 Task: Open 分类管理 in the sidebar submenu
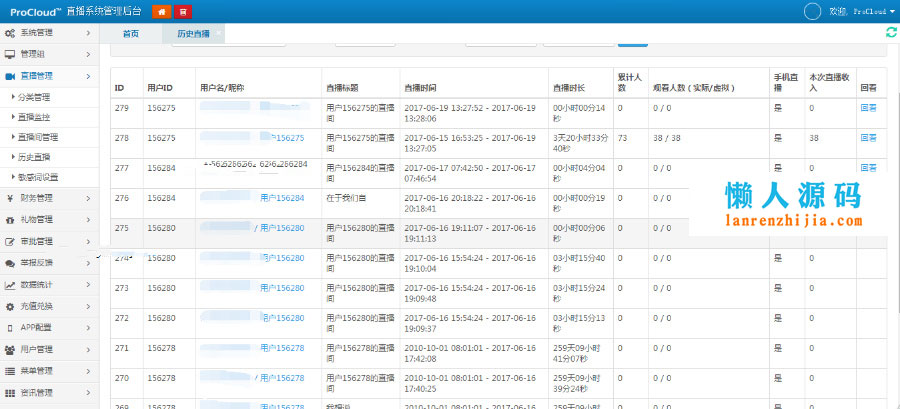[34, 98]
